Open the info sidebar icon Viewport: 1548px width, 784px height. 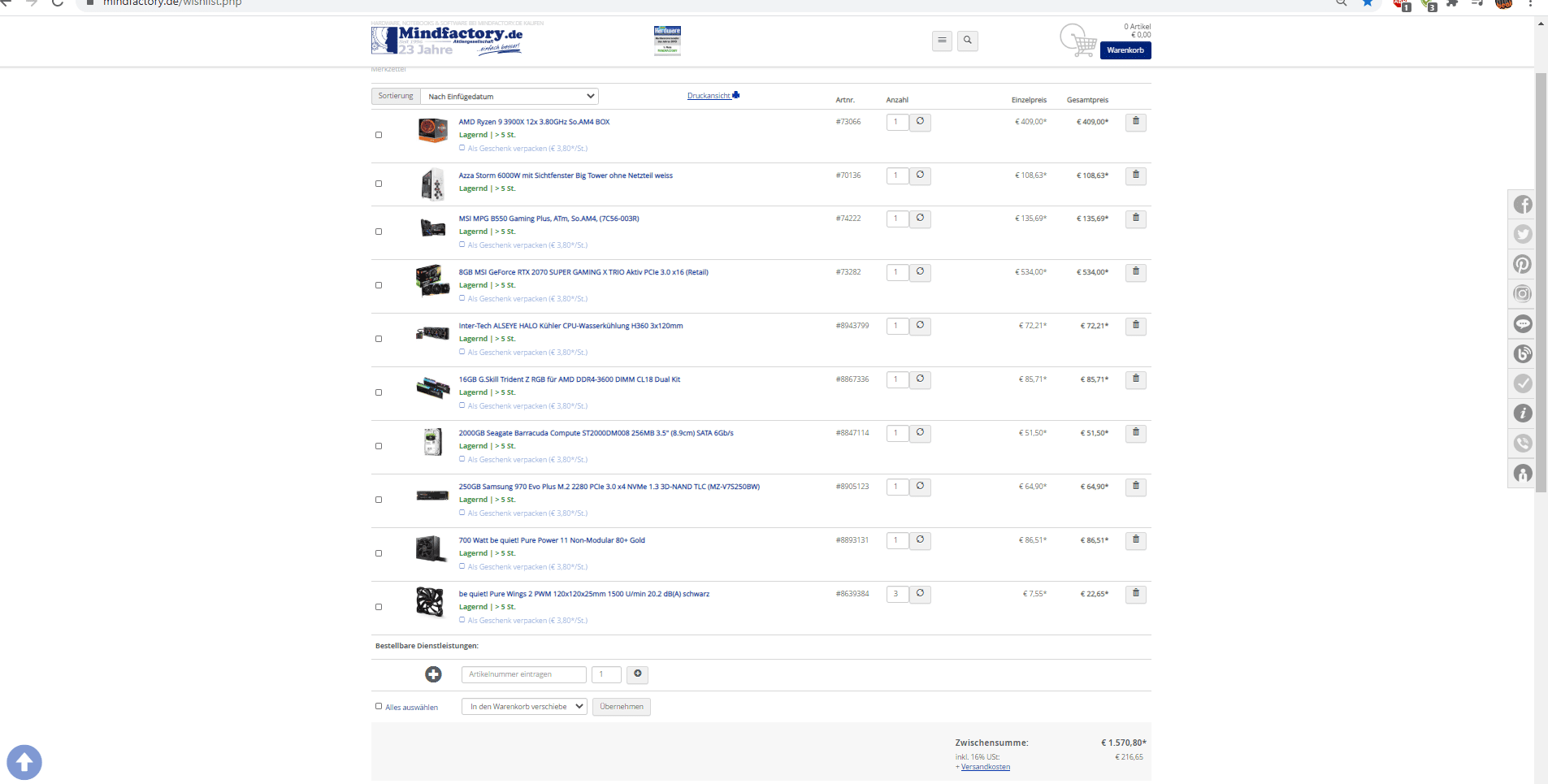tap(1522, 413)
